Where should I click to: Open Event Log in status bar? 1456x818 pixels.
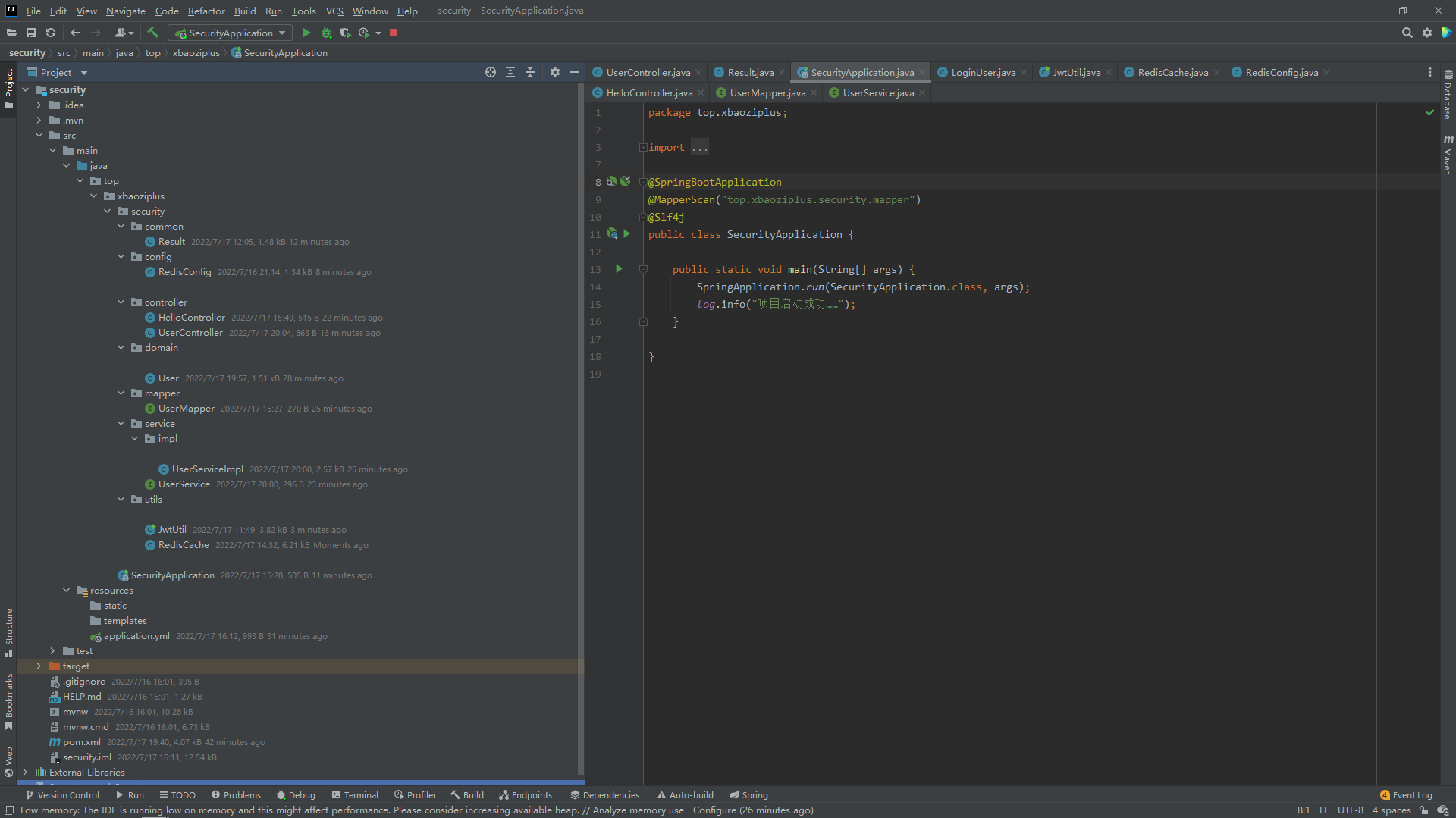1407,795
